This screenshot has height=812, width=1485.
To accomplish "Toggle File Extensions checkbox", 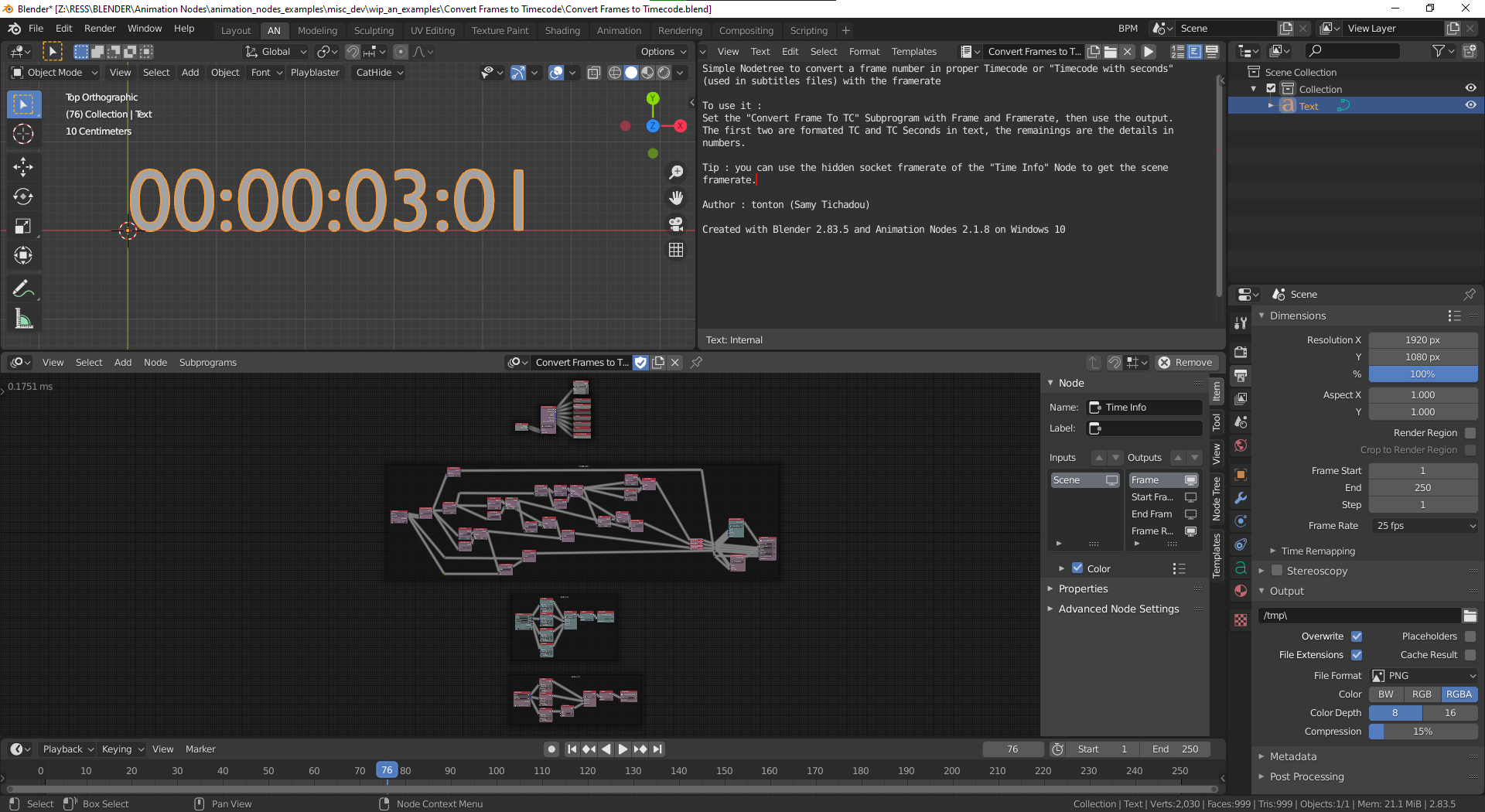I will [x=1357, y=655].
